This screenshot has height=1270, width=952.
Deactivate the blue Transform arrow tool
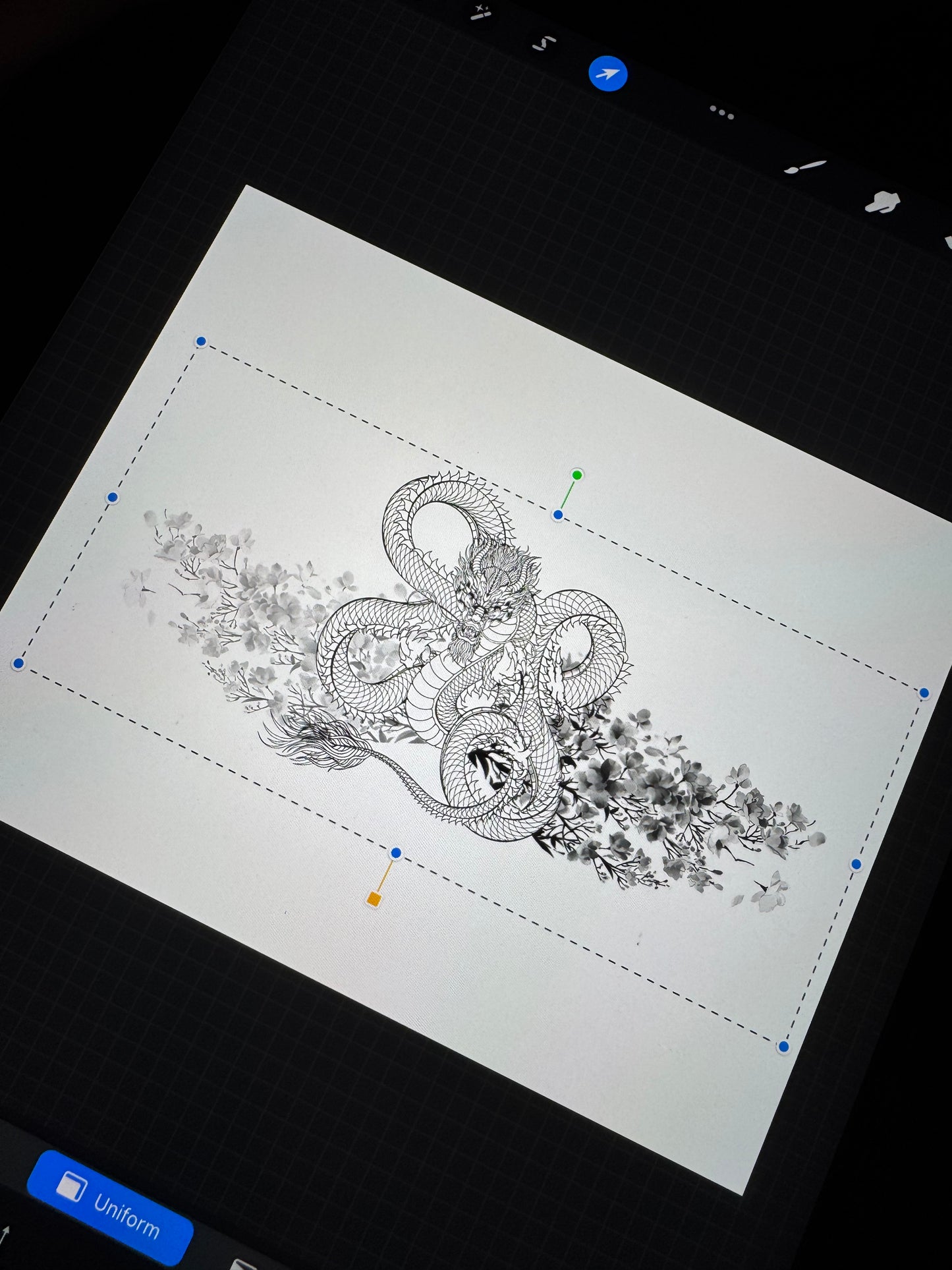coord(607,74)
